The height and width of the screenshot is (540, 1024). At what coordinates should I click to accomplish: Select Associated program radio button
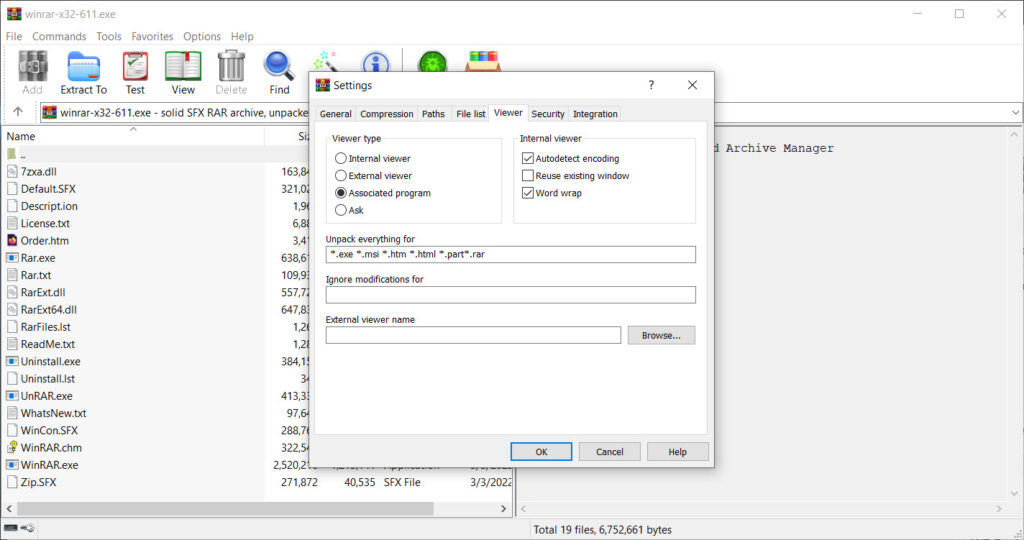[341, 193]
